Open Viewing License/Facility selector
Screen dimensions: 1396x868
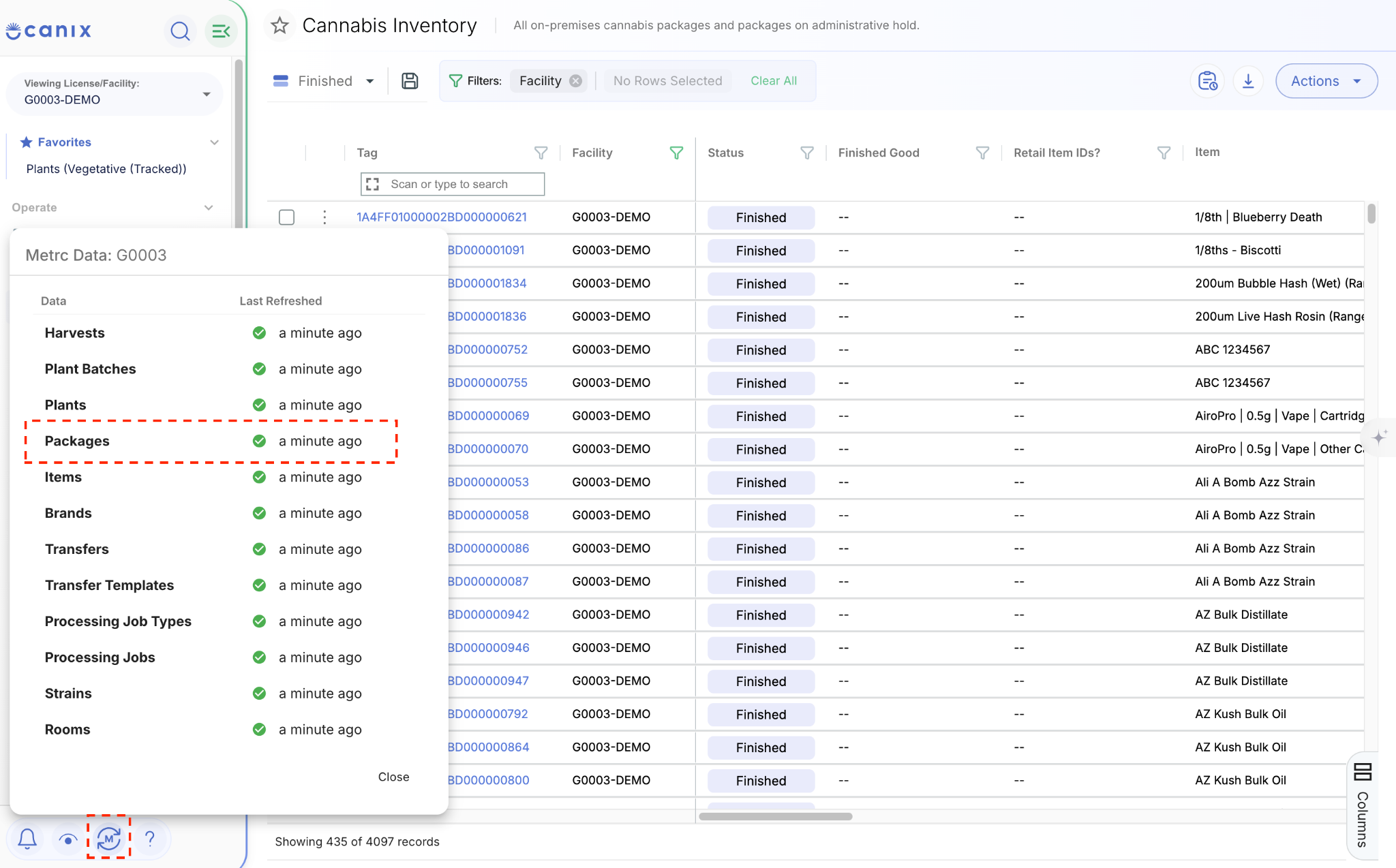point(115,92)
